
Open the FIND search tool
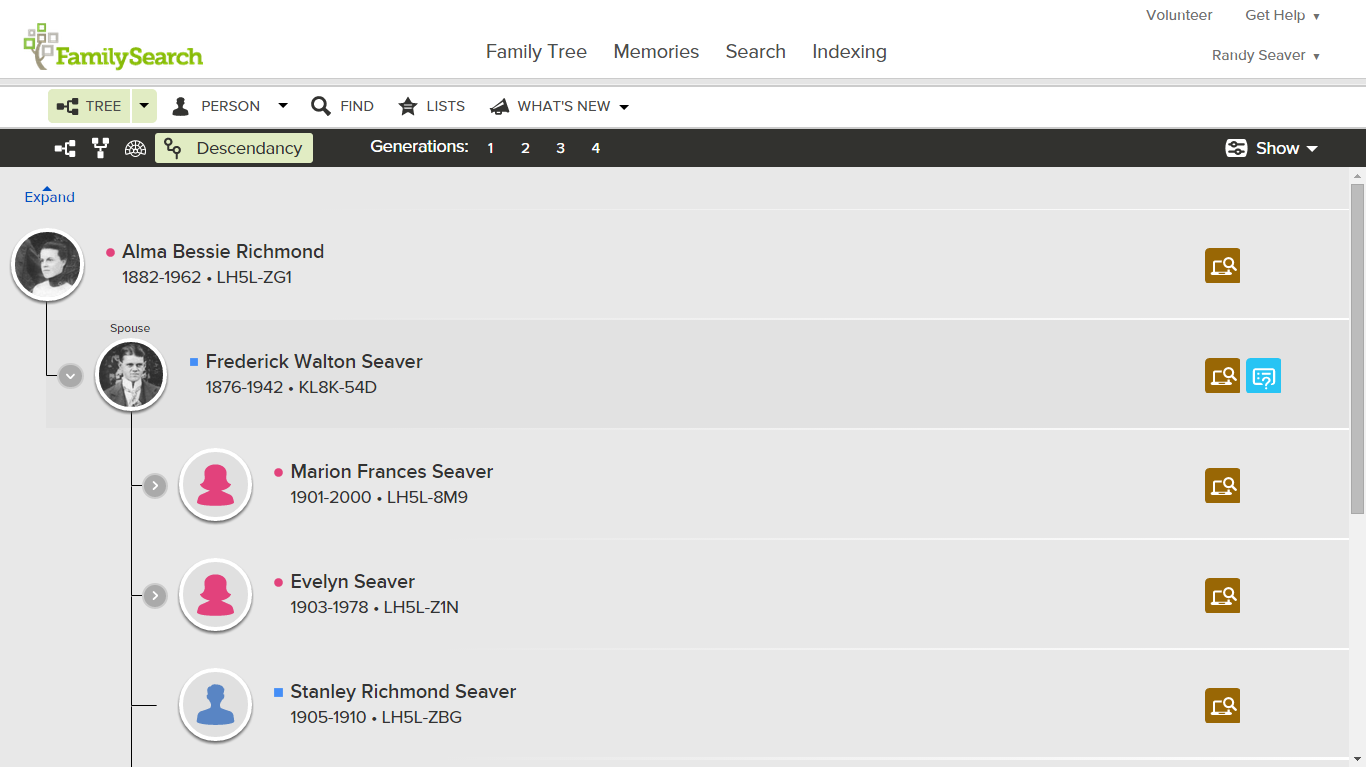tap(342, 105)
